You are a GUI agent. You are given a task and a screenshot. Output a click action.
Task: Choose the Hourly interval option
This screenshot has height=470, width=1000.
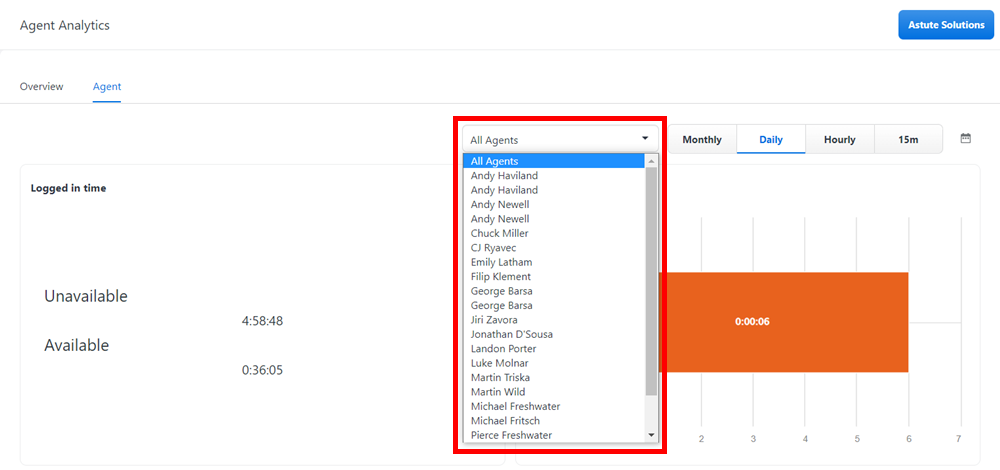point(839,140)
